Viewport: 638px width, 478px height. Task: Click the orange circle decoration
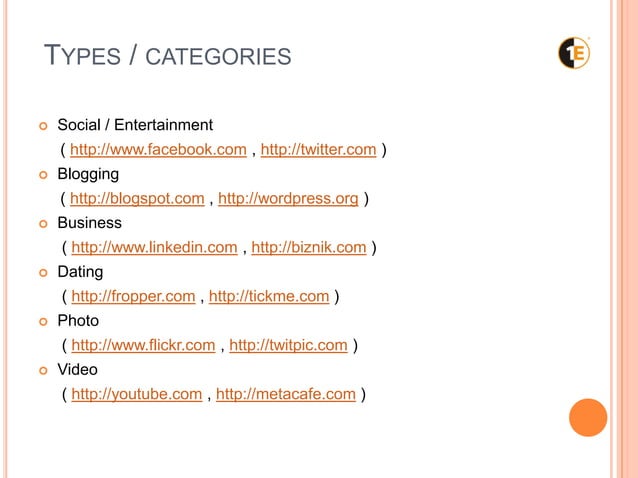[588, 418]
